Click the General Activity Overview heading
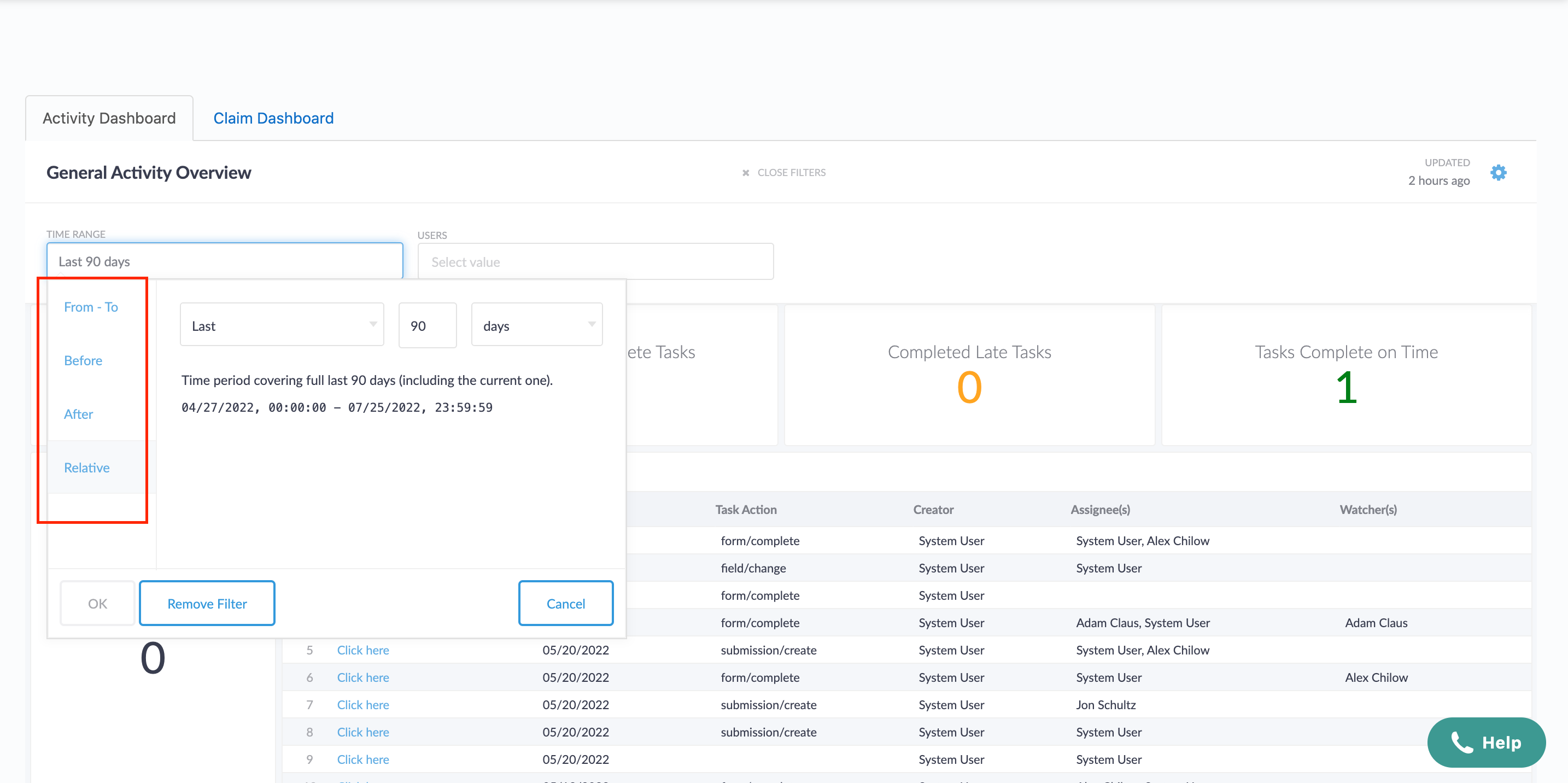This screenshot has height=783, width=1568. click(x=149, y=173)
